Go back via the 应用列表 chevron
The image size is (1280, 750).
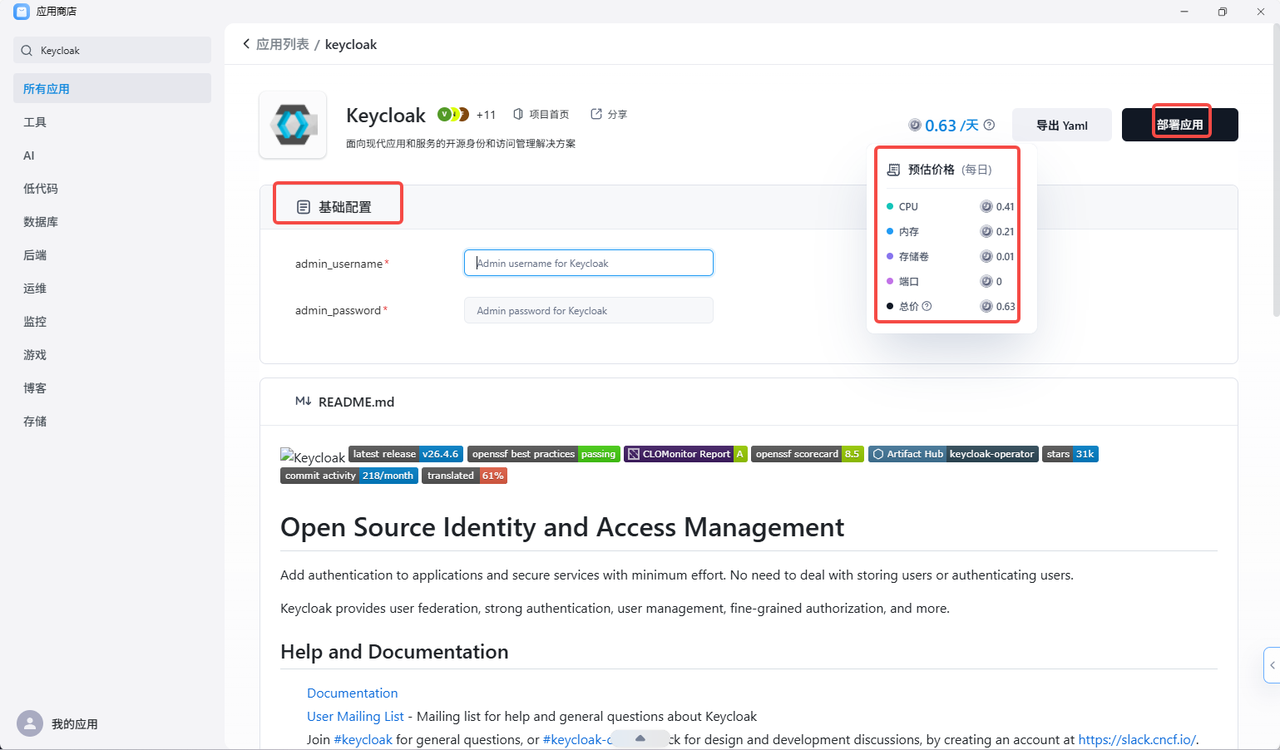246,44
